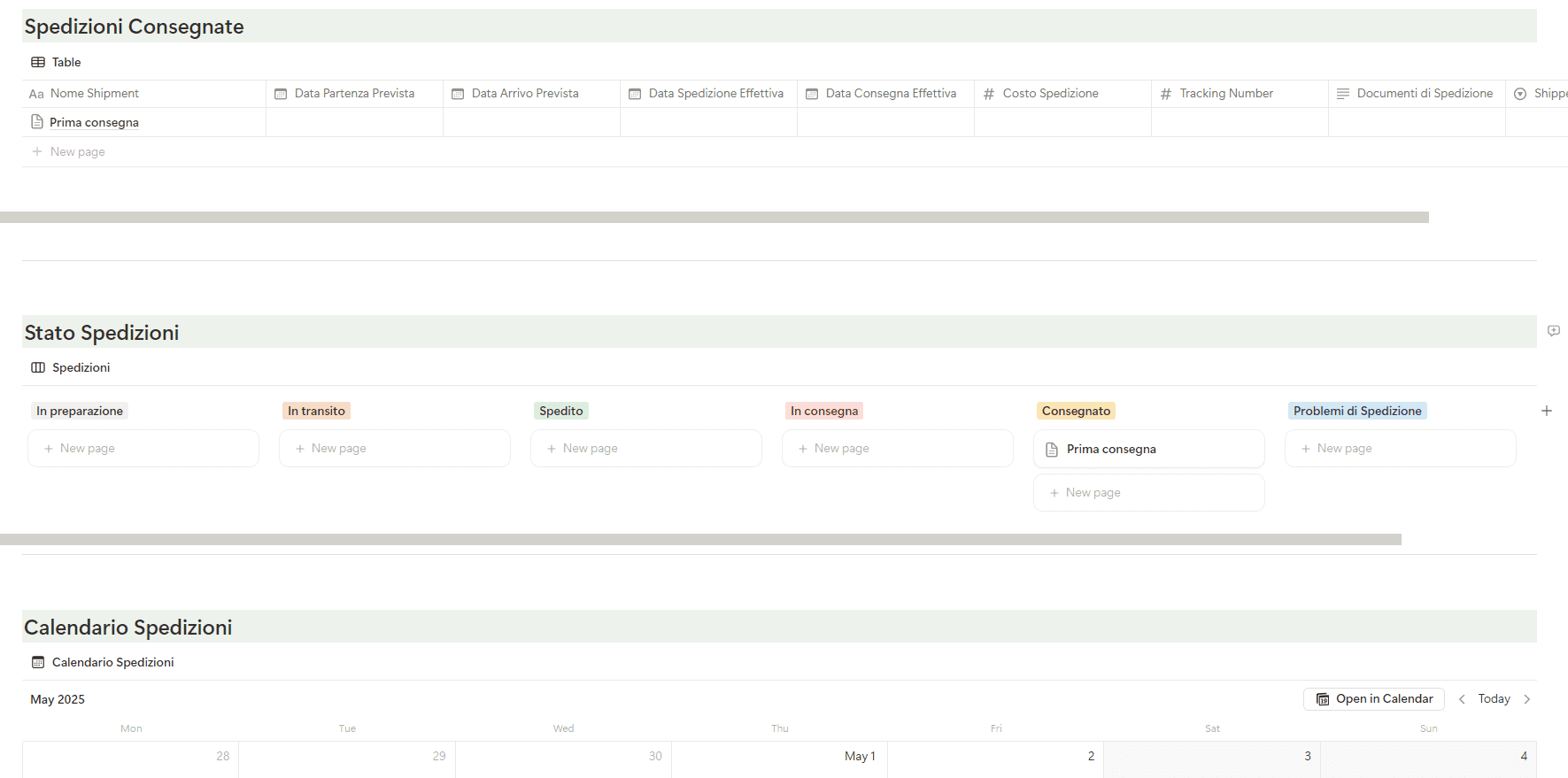Open Data Partenza Prevista column header

pos(355,94)
